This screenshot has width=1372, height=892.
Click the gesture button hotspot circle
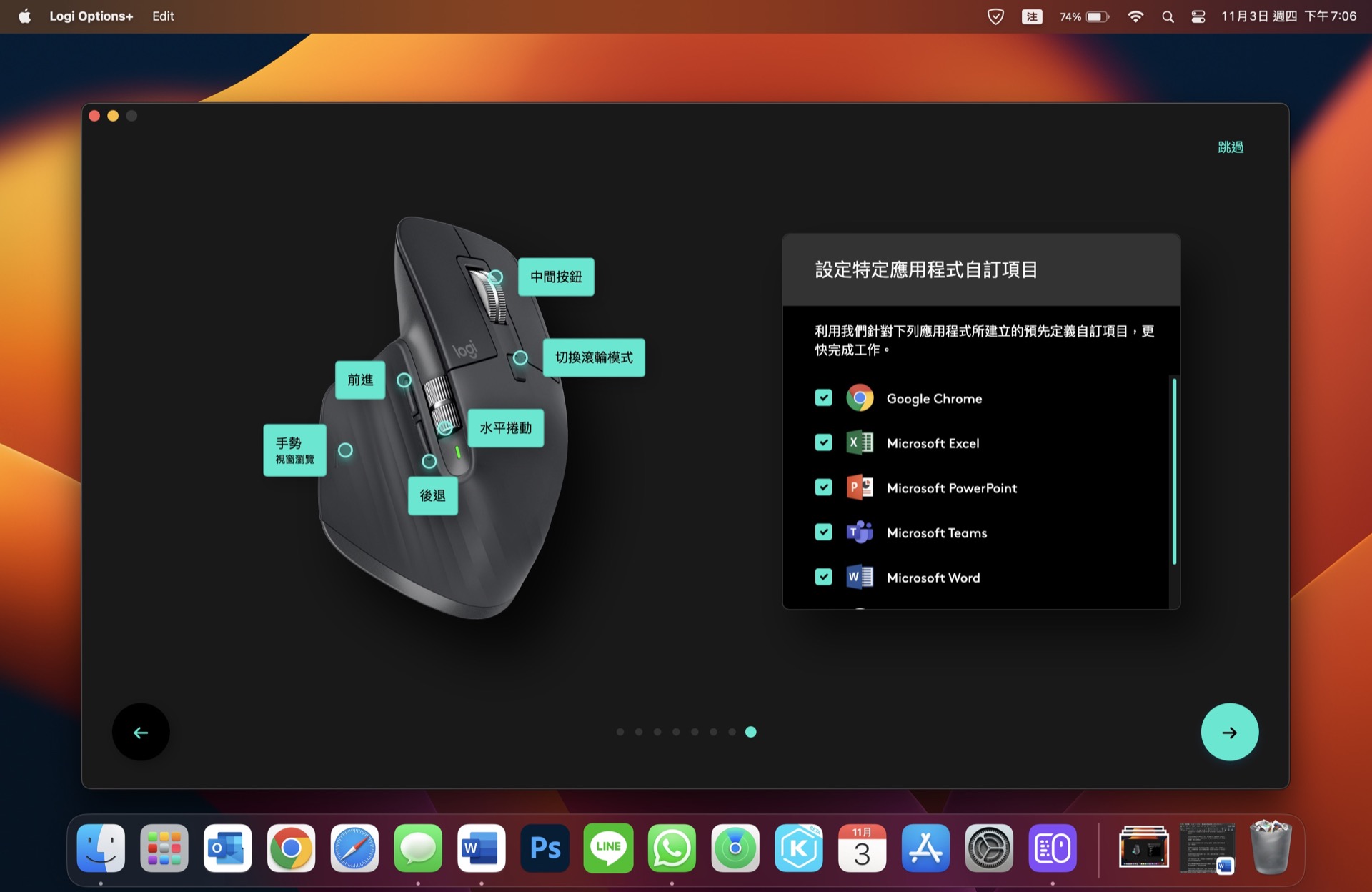coord(345,450)
